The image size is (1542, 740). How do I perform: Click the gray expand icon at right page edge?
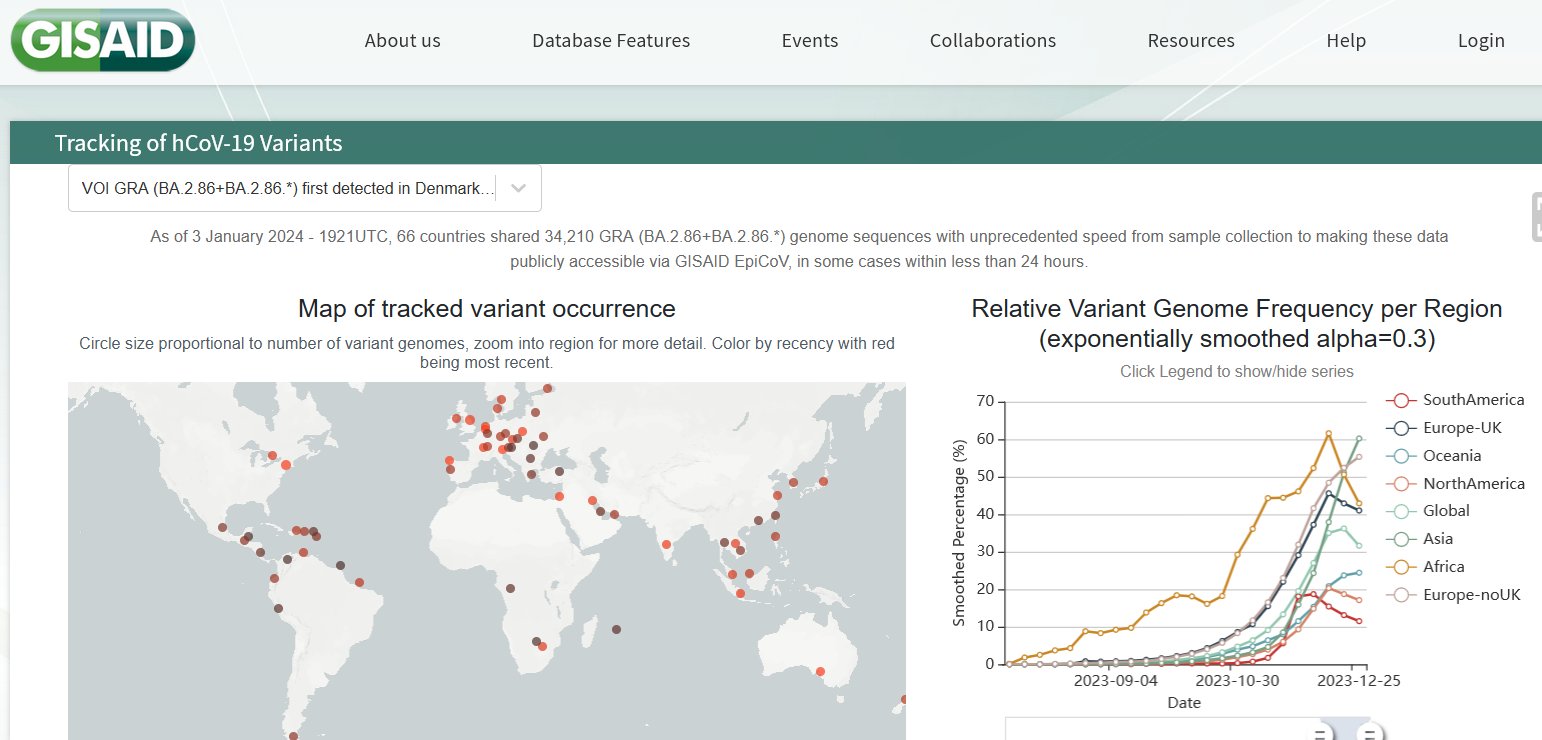coord(1535,217)
